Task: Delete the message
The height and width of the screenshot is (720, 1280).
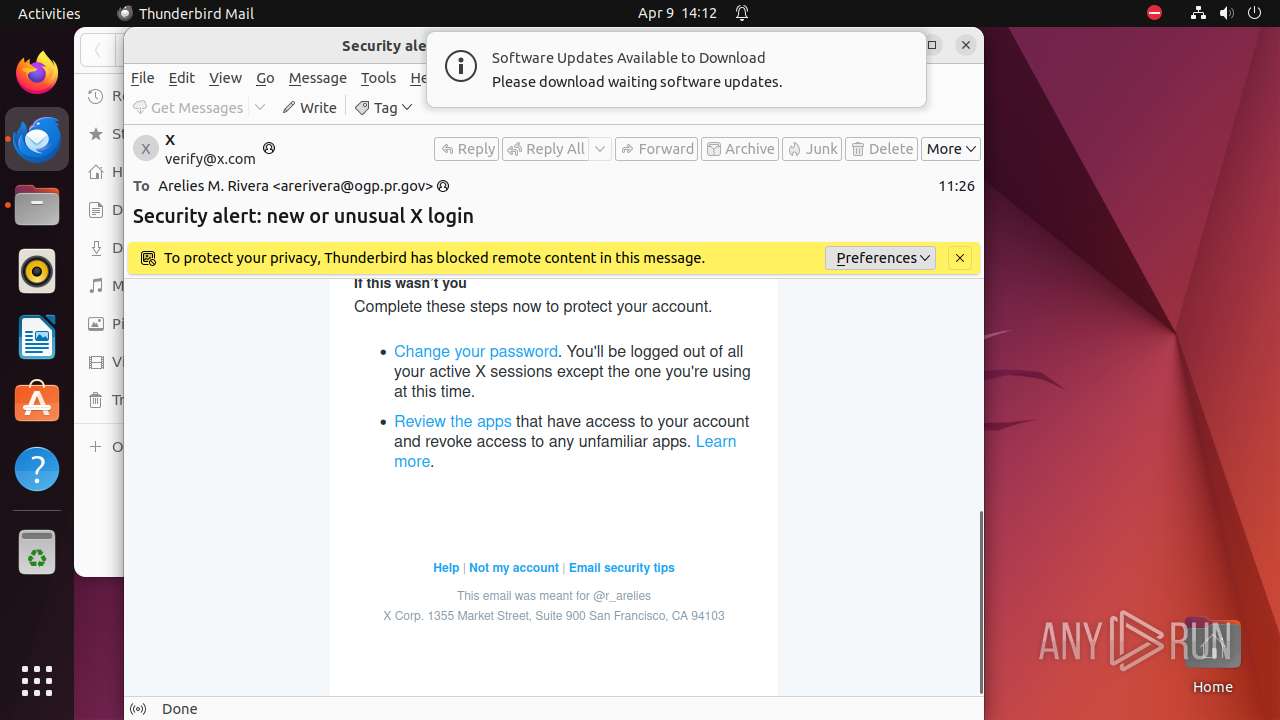Action: (881, 149)
